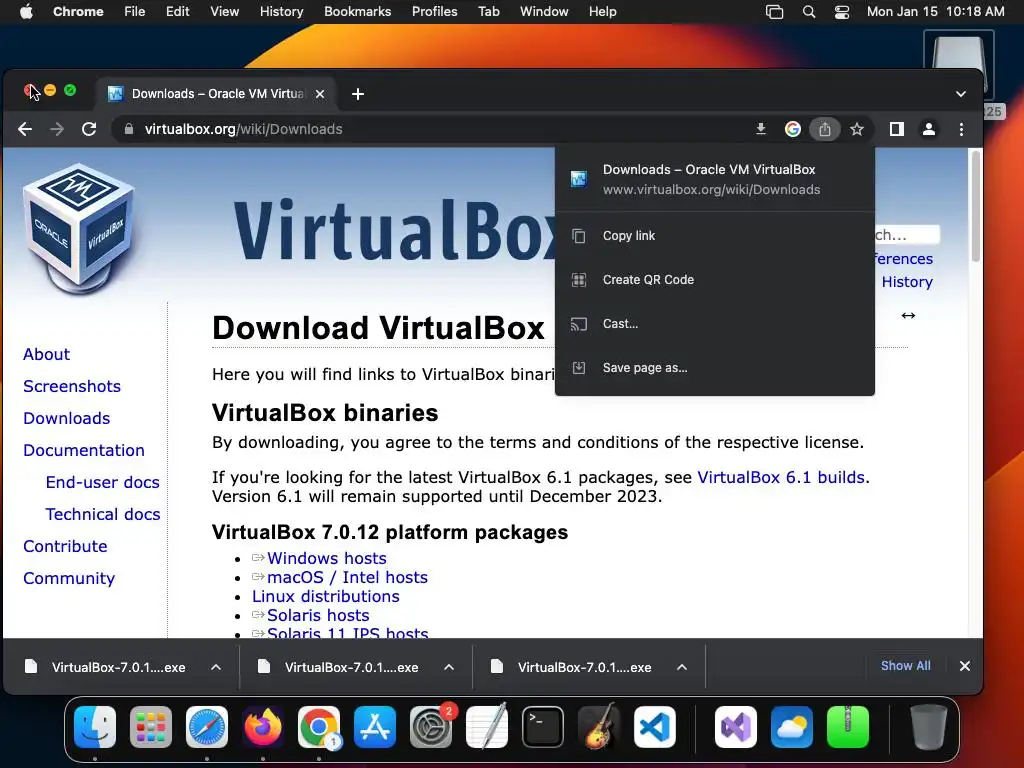Follow the VirtualBox 6.1 builds link
This screenshot has width=1024, height=768.
point(782,477)
